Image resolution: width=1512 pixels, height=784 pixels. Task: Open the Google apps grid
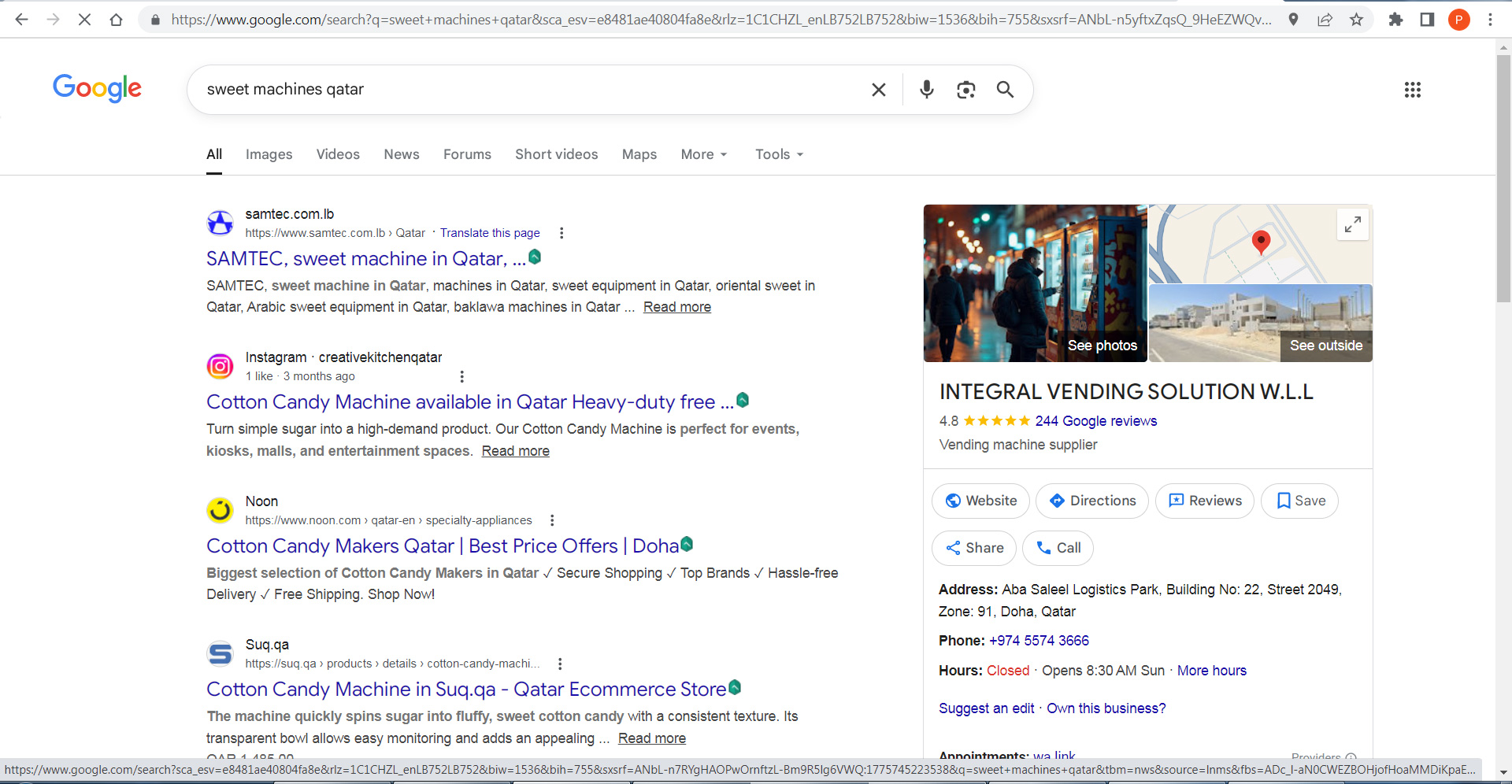1413,90
